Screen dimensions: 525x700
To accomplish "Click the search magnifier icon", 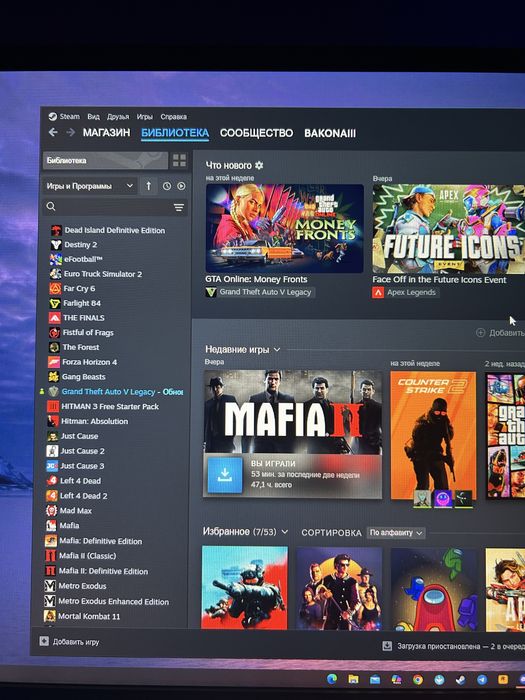I will 51,206.
